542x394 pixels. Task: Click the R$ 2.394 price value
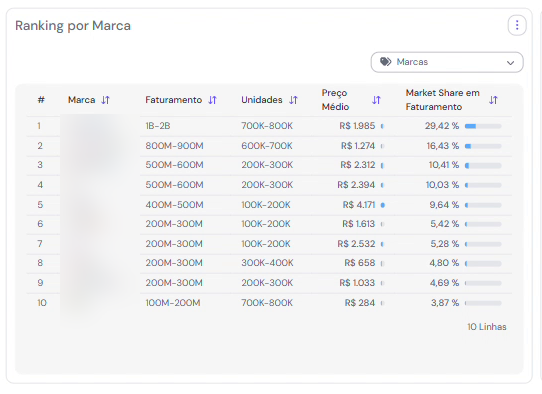pos(356,185)
